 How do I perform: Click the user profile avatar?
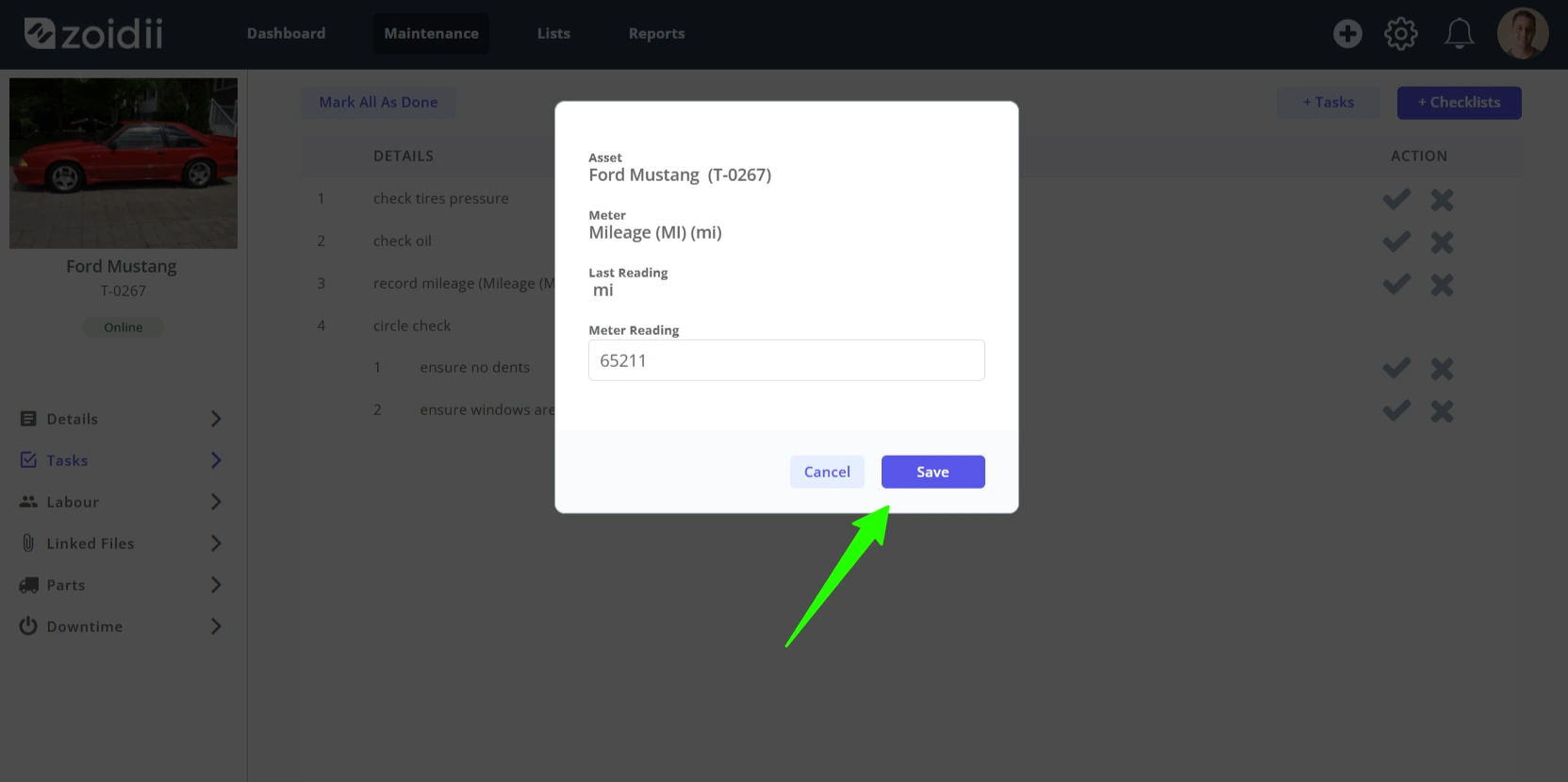click(x=1523, y=34)
